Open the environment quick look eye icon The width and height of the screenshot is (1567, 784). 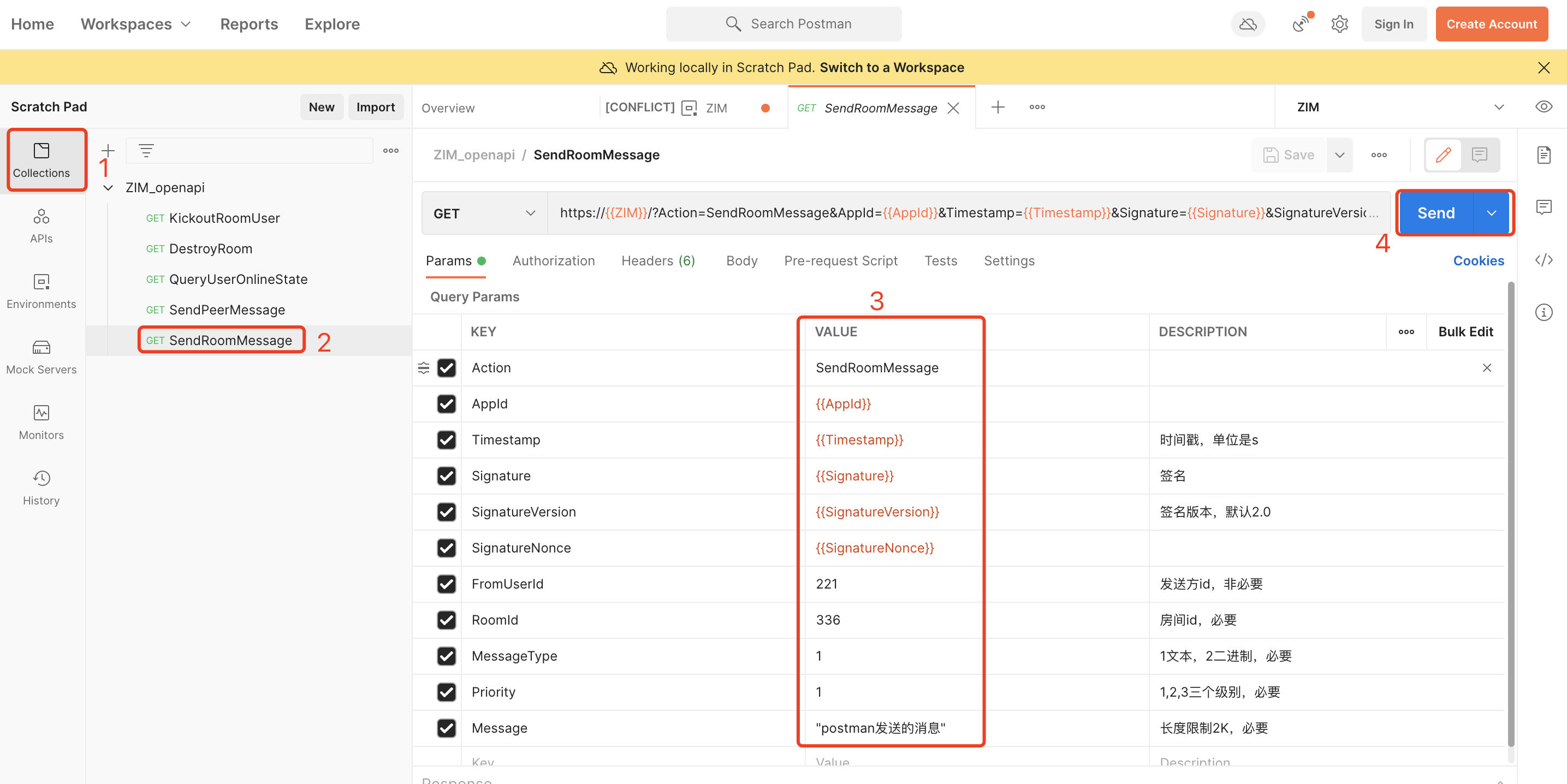point(1544,107)
